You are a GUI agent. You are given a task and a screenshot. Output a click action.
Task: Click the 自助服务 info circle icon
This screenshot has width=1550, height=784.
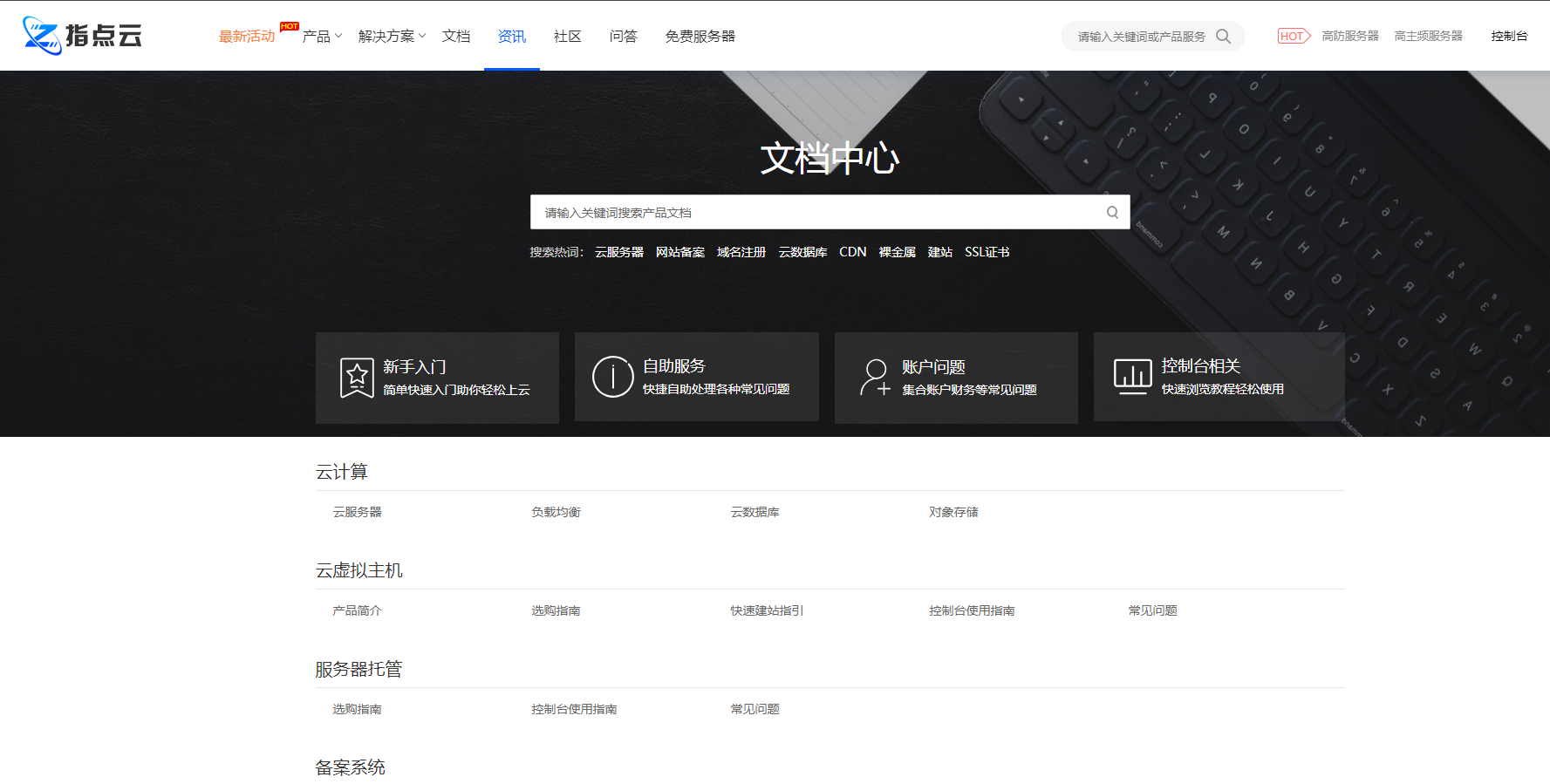612,377
